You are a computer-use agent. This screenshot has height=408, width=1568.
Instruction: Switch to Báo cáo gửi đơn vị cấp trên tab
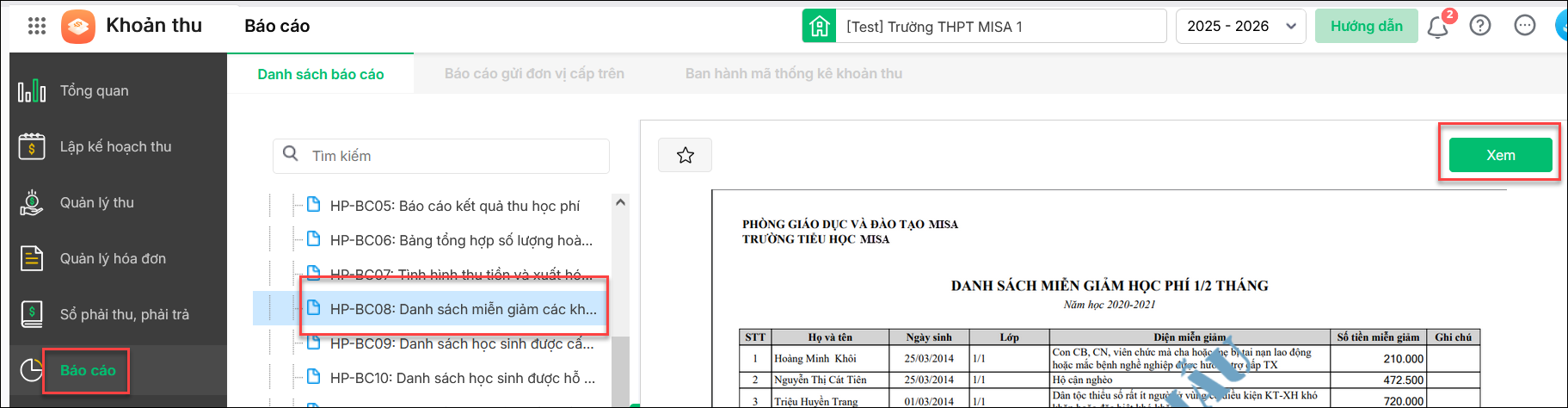pyautogui.click(x=534, y=74)
